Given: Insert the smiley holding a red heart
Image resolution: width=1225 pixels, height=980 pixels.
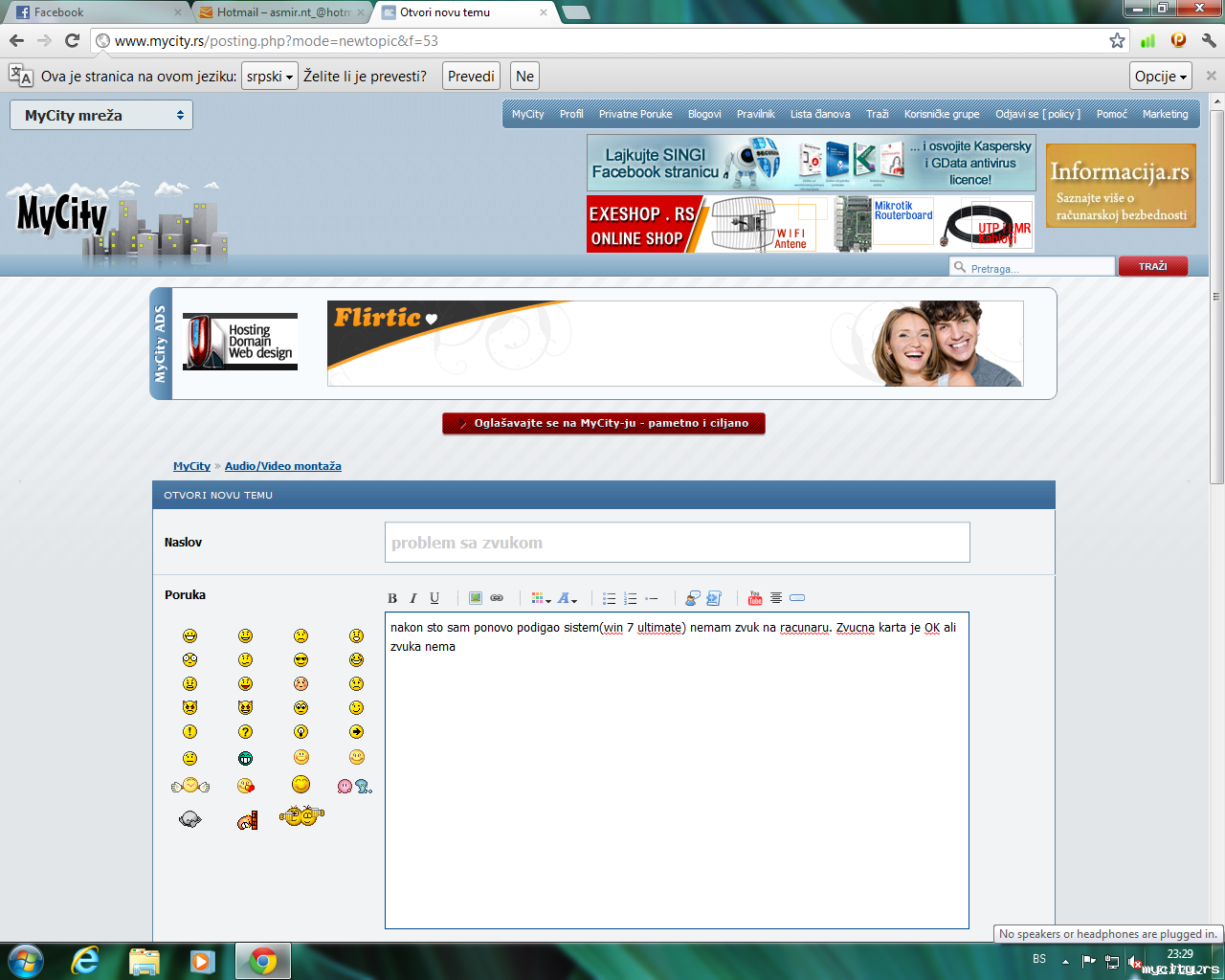Looking at the screenshot, I should 246,787.
